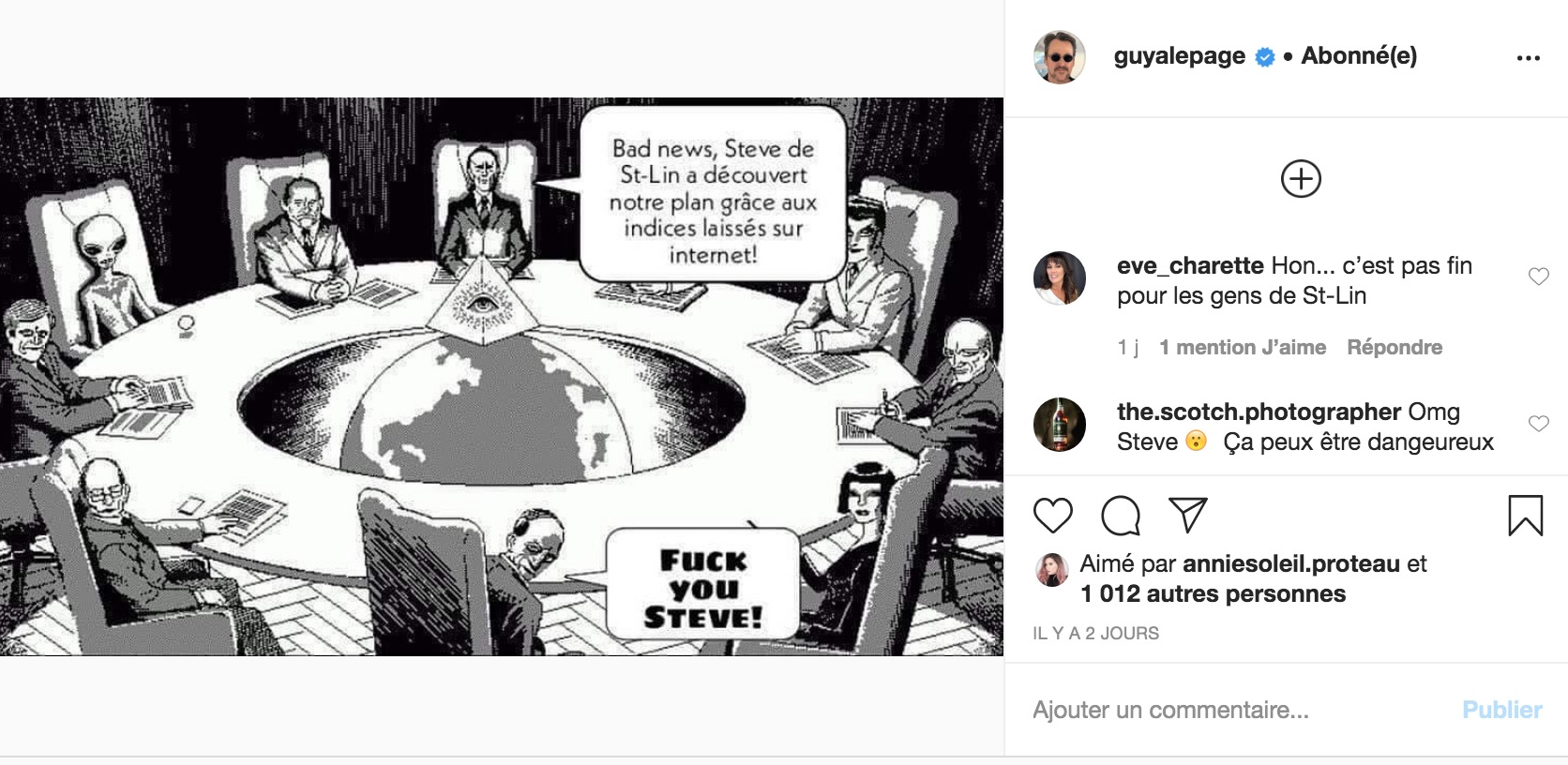This screenshot has height=765, width=1568.
Task: View the 1 mention J'aime count
Action: click(x=1243, y=347)
